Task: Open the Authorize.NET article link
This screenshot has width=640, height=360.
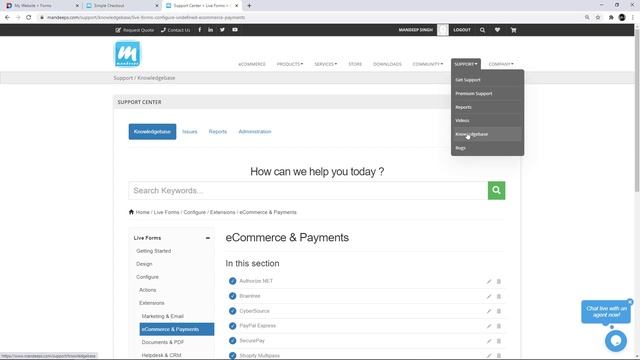Action: point(256,281)
